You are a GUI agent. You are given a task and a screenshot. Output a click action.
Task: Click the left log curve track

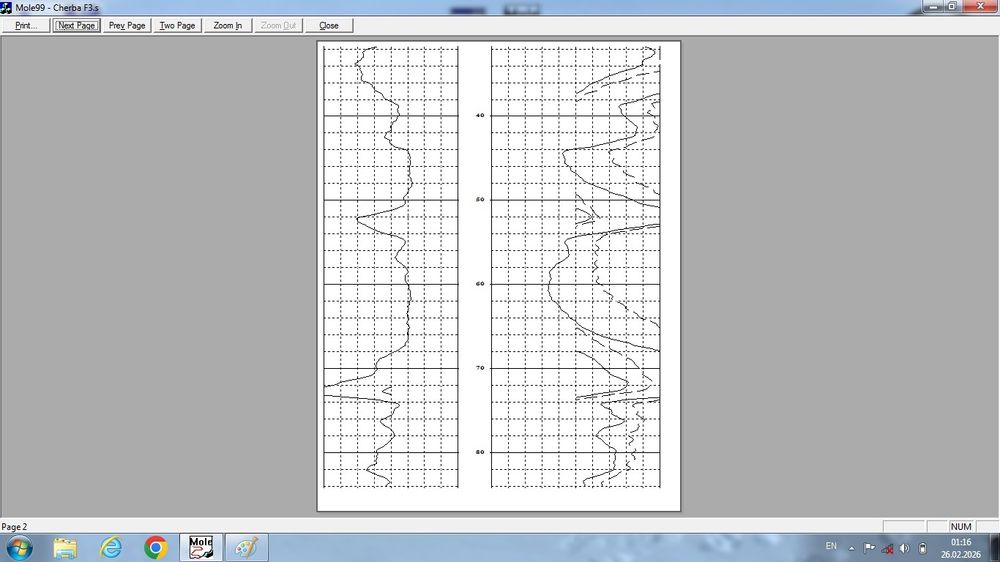(390, 267)
